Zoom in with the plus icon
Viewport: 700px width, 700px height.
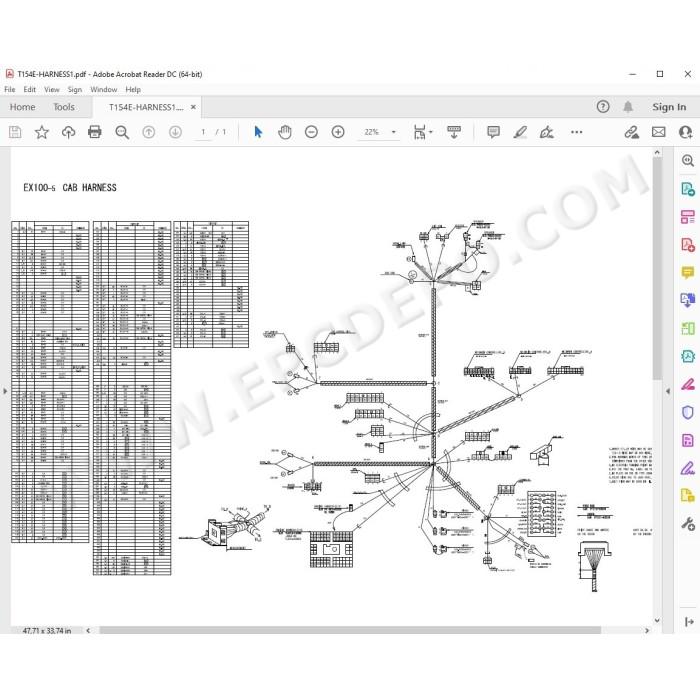click(x=338, y=132)
